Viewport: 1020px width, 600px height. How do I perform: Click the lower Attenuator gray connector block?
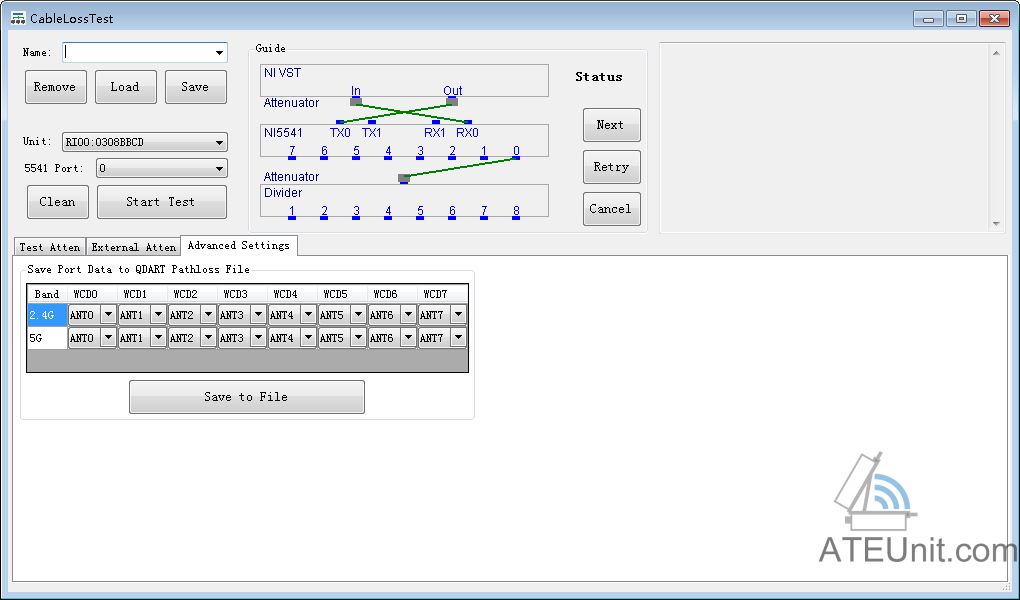(x=404, y=178)
